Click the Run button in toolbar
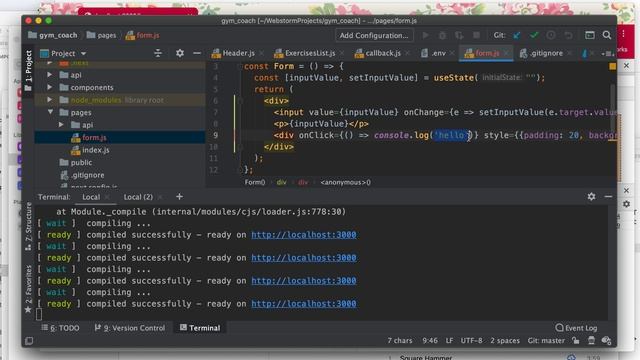 click(425, 36)
